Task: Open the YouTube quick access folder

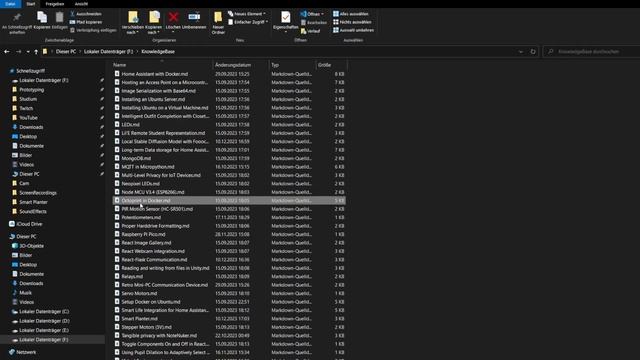Action: tap(24, 118)
